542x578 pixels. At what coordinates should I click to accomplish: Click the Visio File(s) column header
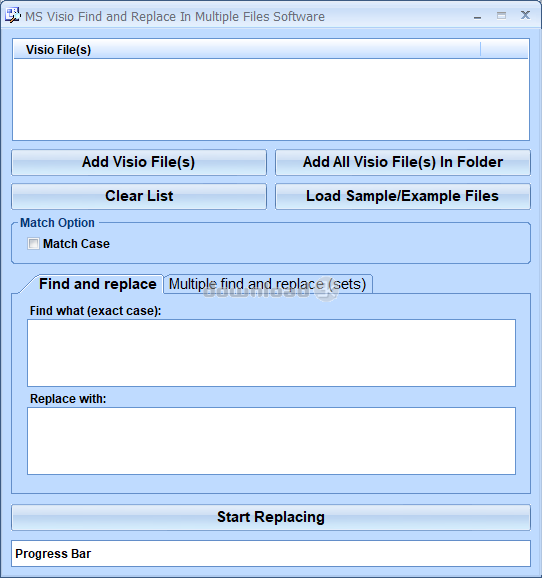(x=247, y=49)
